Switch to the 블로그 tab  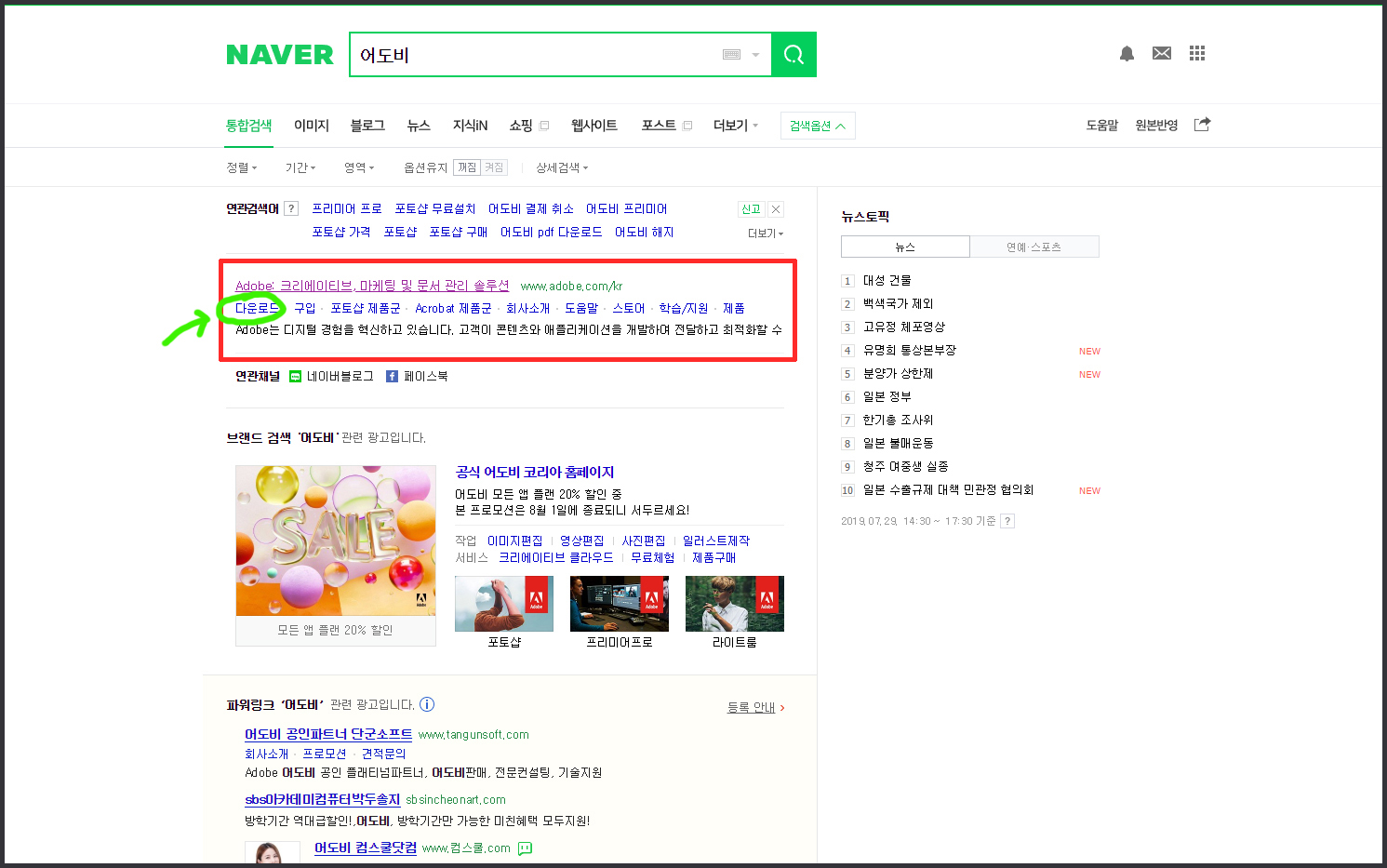(x=367, y=126)
